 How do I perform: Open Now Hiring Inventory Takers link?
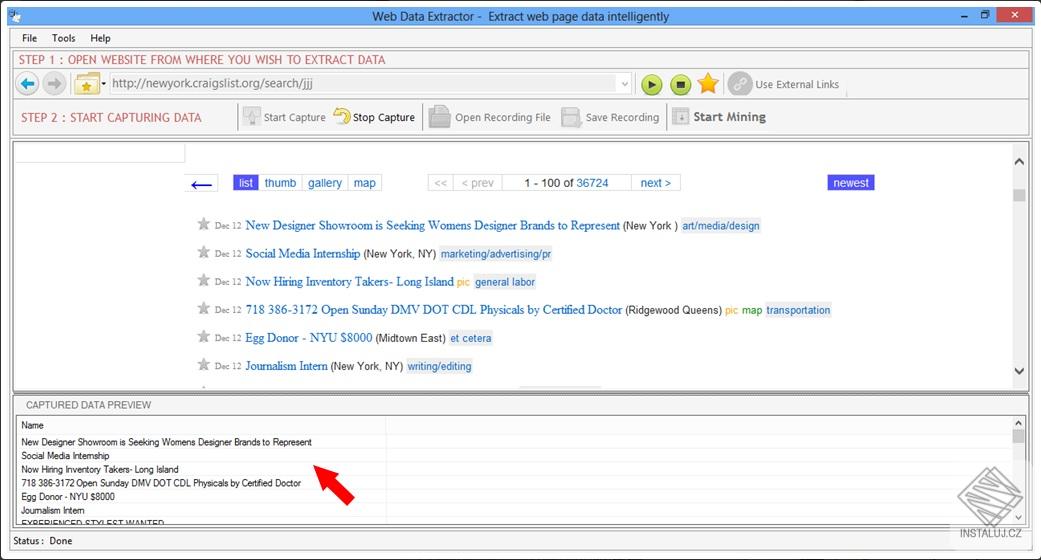pyautogui.click(x=349, y=282)
